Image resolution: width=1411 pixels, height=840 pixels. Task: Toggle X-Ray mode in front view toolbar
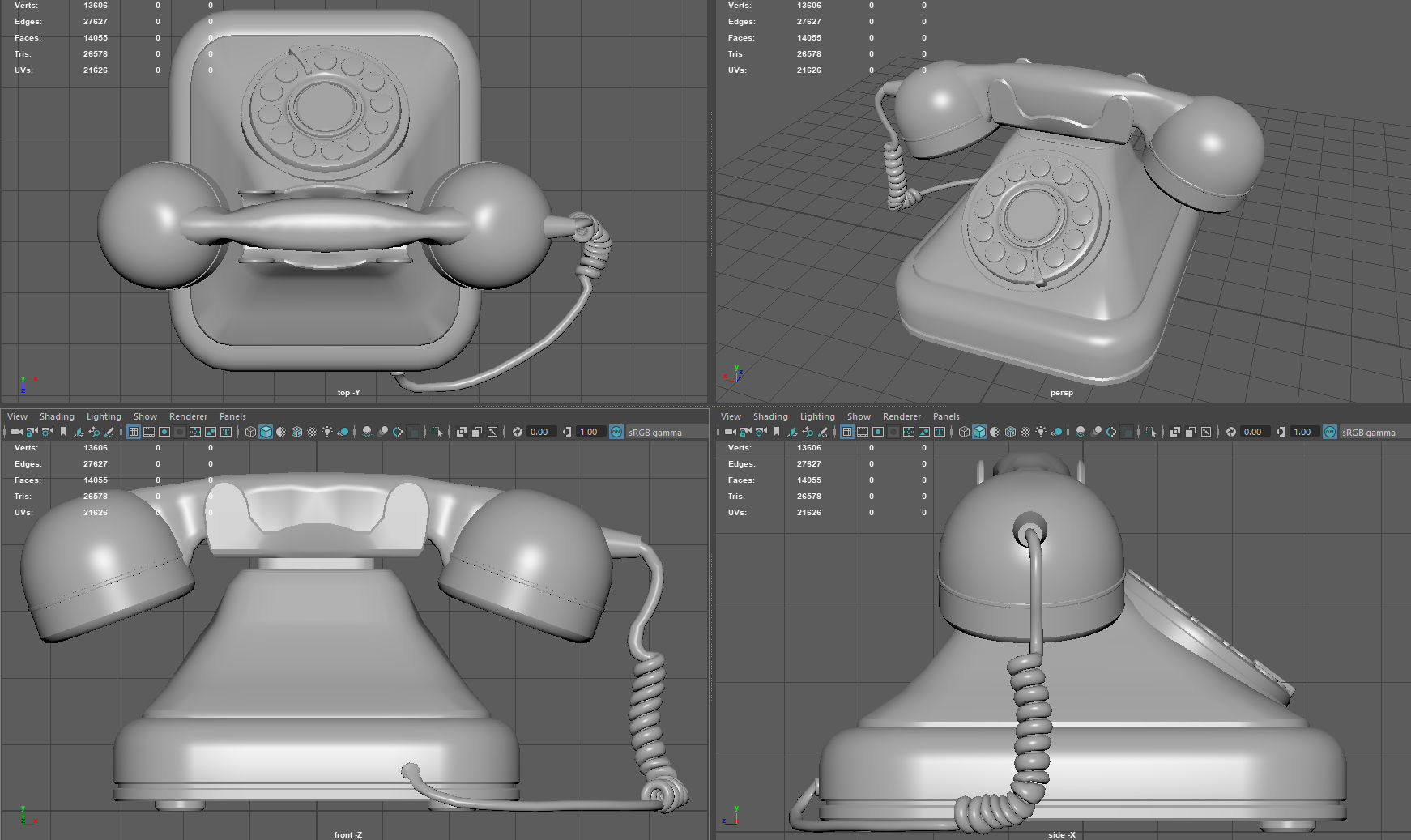pos(462,432)
